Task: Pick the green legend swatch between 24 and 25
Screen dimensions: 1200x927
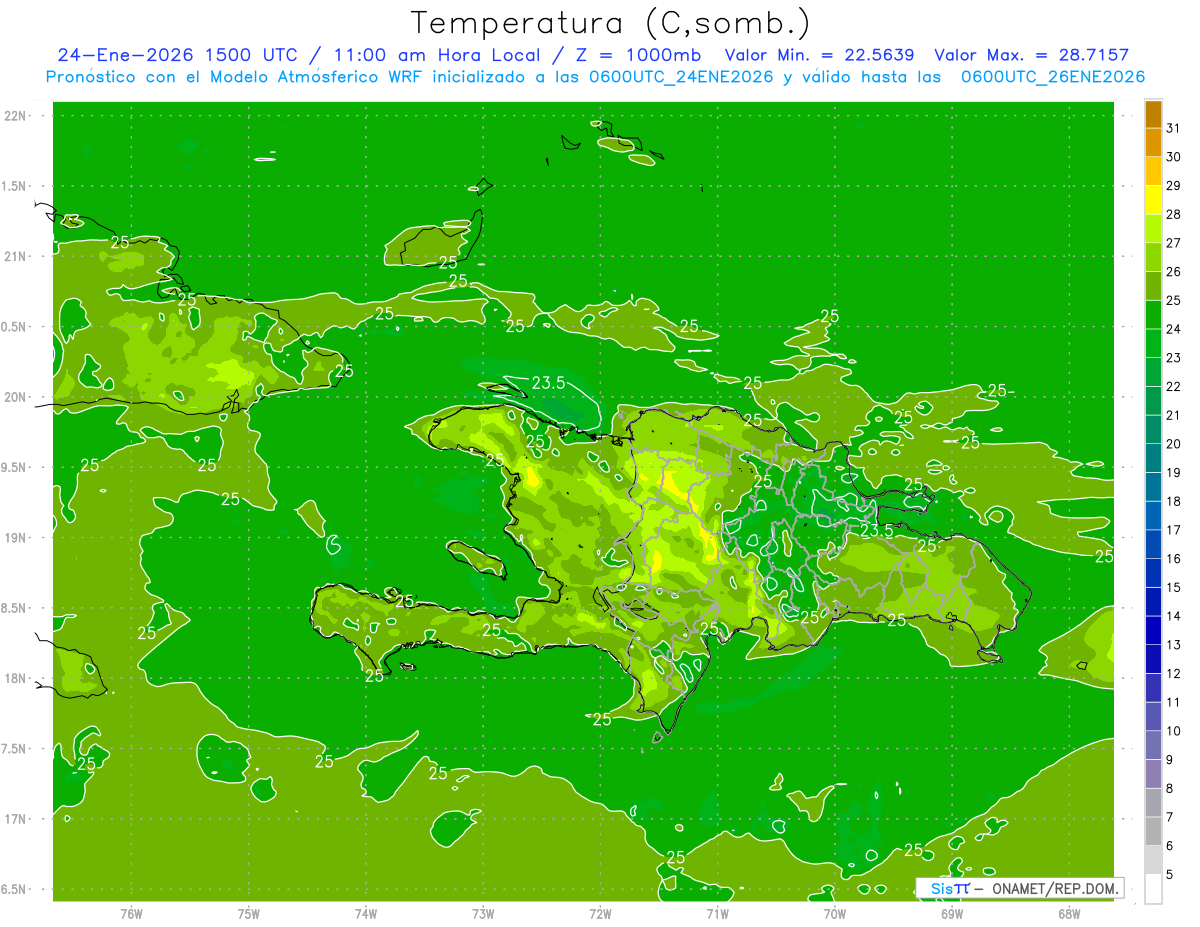Action: pos(1153,315)
